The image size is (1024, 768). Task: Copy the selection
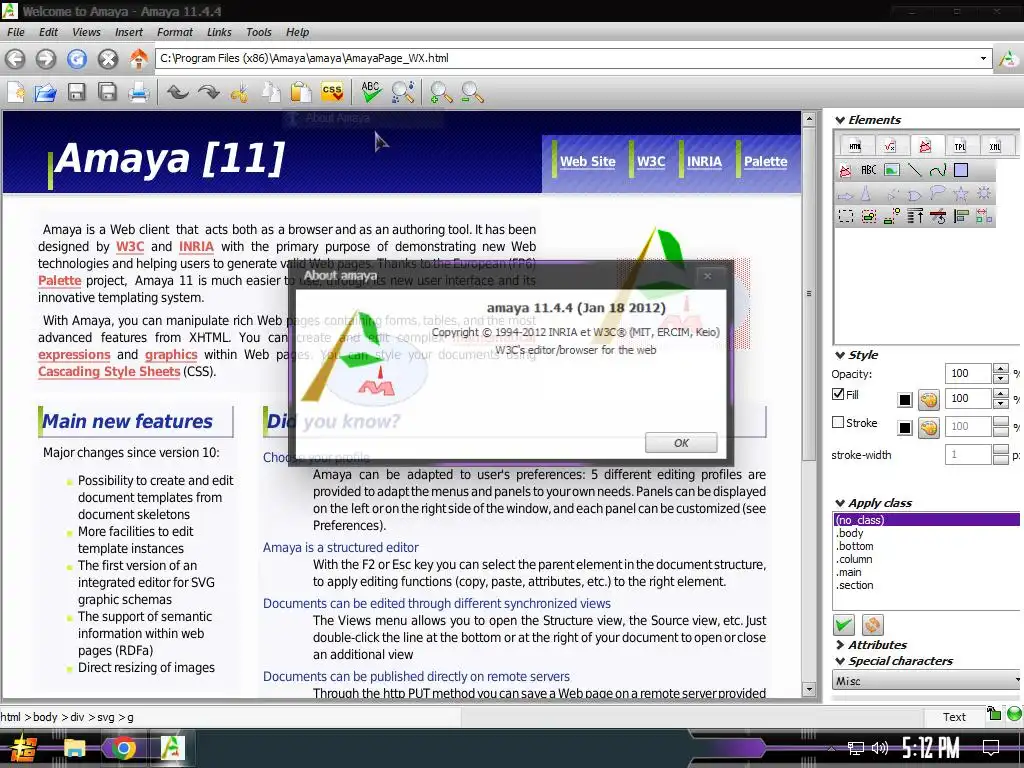coord(270,92)
